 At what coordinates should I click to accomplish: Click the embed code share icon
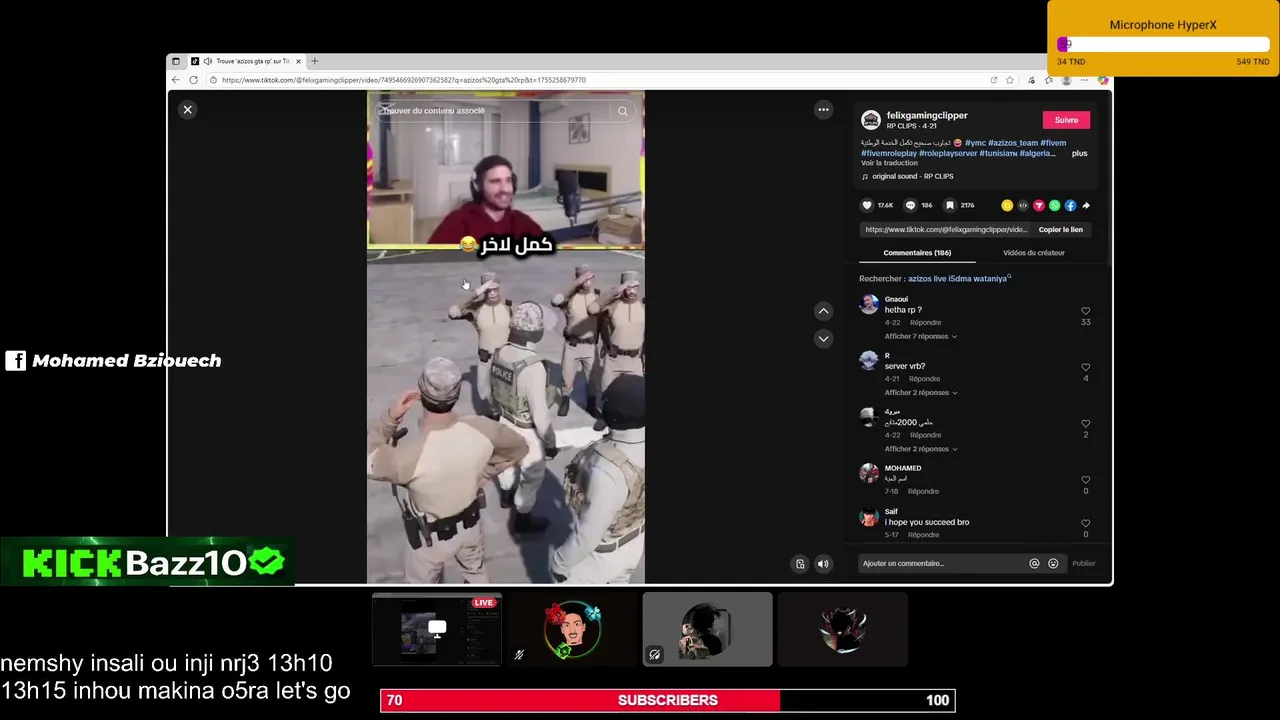click(x=1023, y=205)
